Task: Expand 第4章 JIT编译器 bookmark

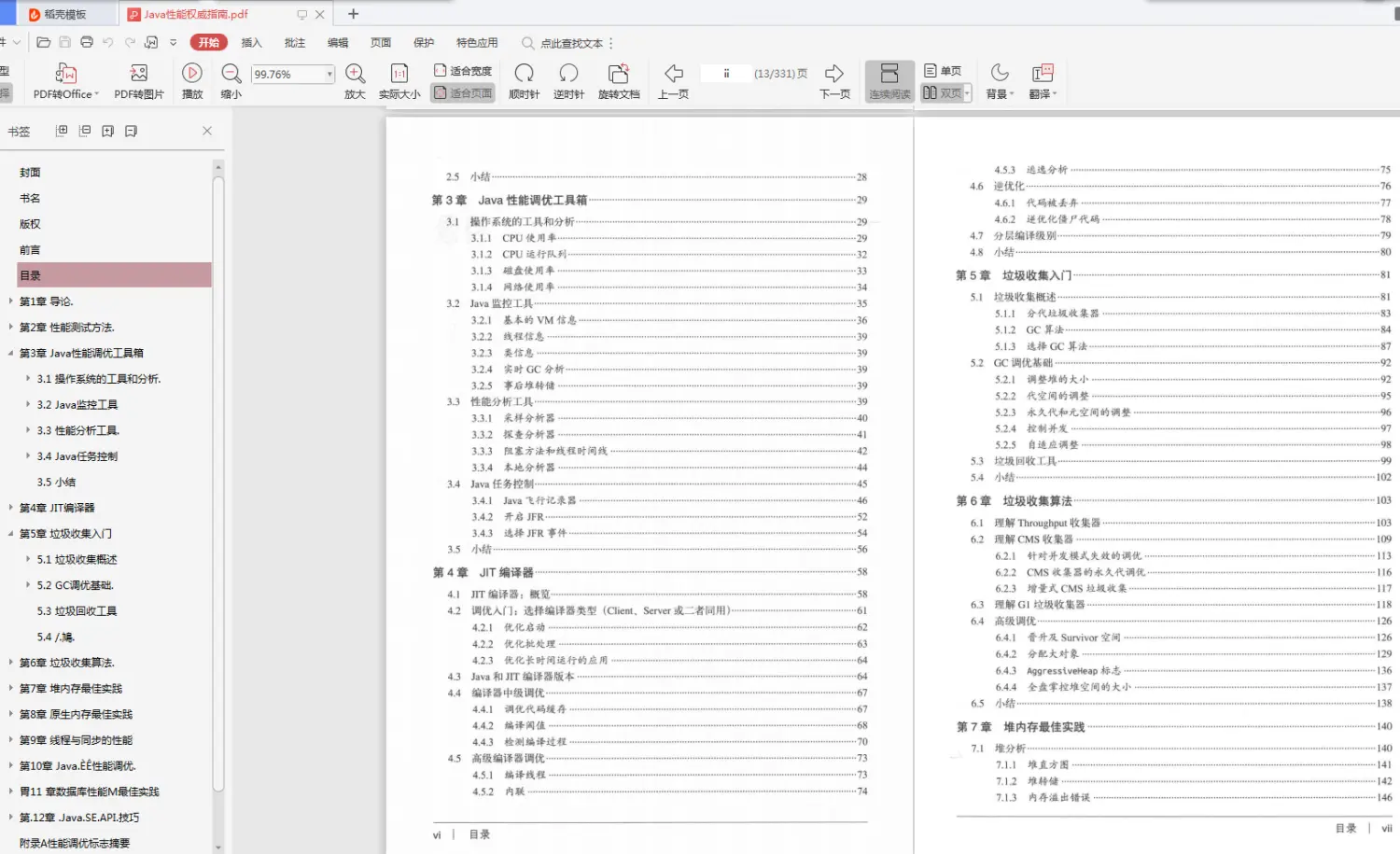Action: [10, 508]
